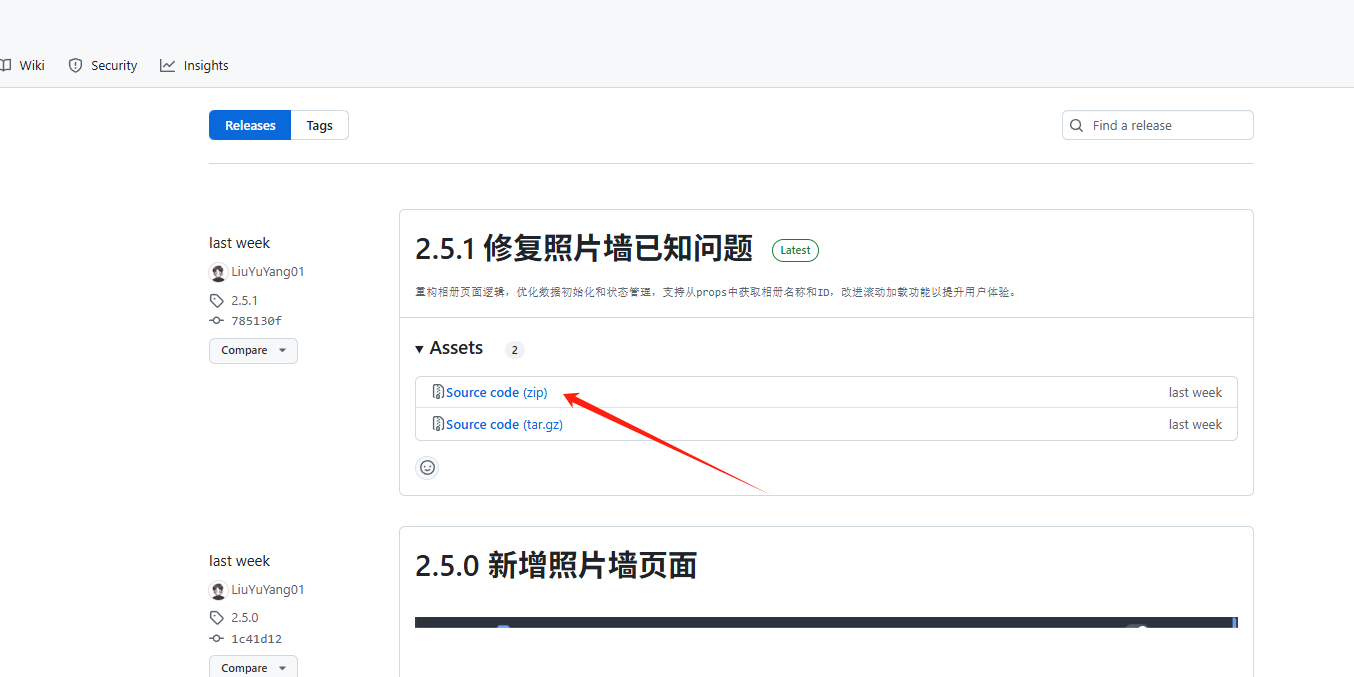The width and height of the screenshot is (1354, 677).
Task: Open commit 785130f
Action: pyautogui.click(x=256, y=321)
